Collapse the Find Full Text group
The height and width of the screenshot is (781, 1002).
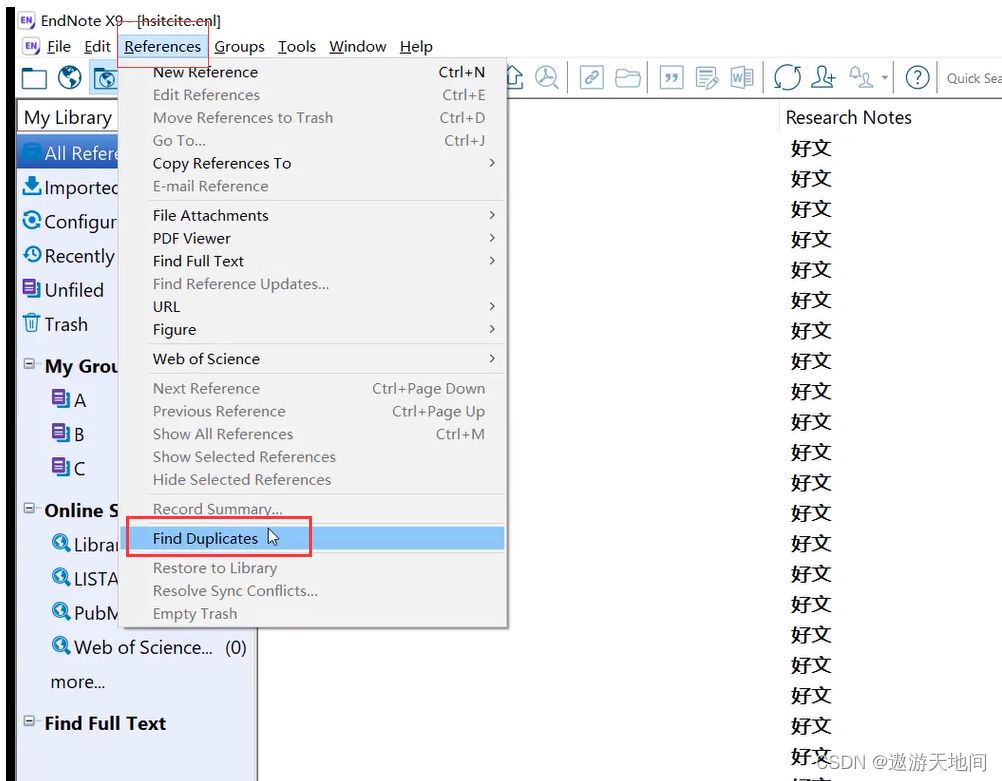pyautogui.click(x=29, y=721)
